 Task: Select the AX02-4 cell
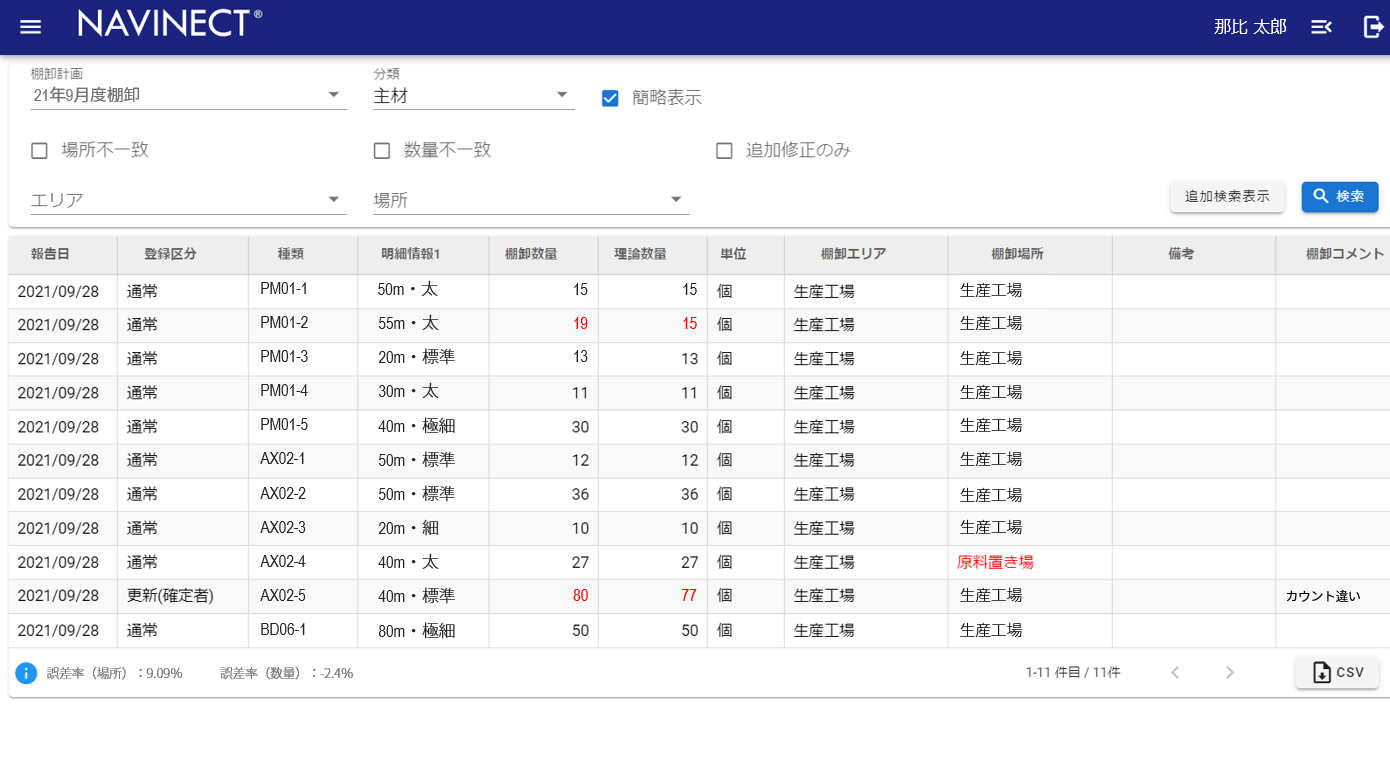(x=303, y=562)
